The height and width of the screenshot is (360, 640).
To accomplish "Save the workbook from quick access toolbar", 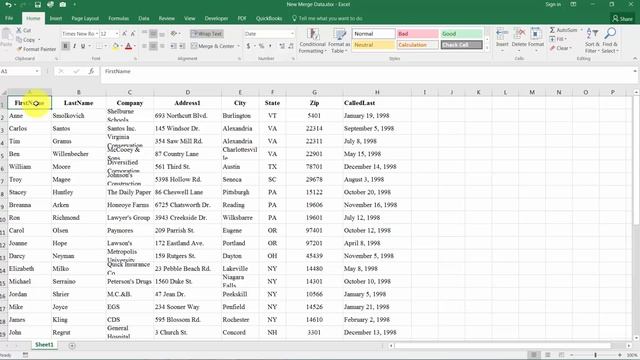I will tap(38, 4).
